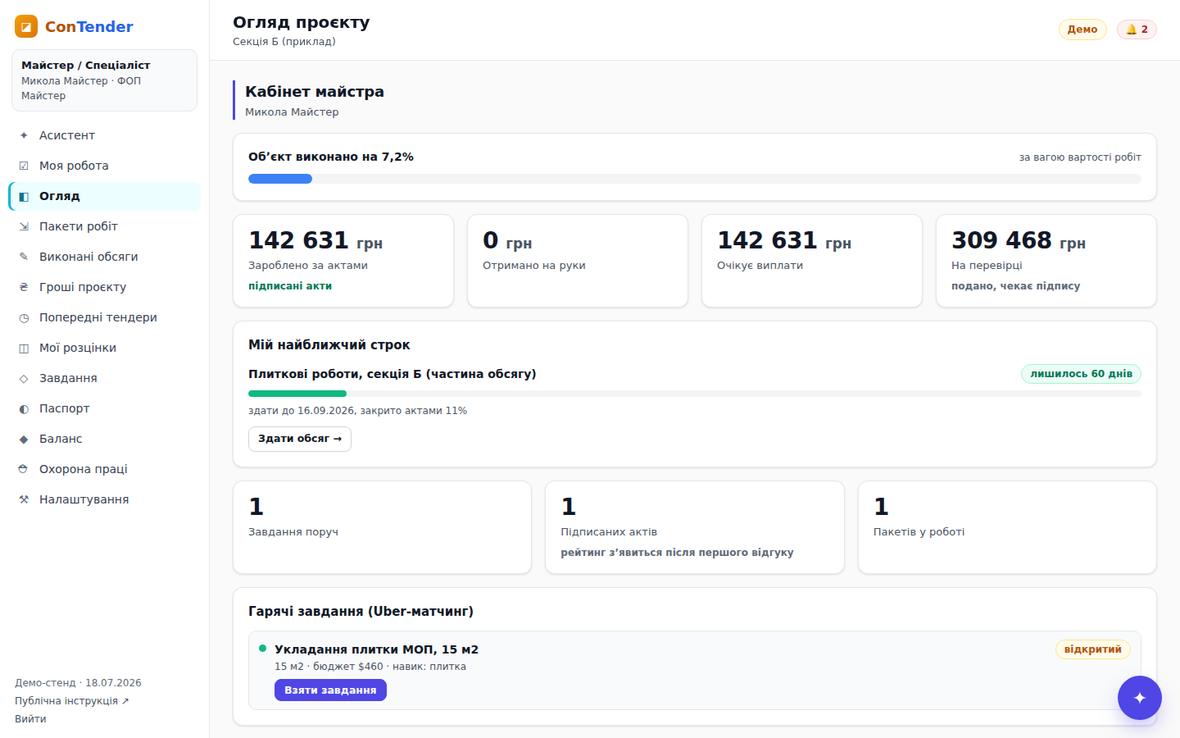Click the Взяти завдання button
Viewport: 1180px width, 738px height.
tap(330, 690)
